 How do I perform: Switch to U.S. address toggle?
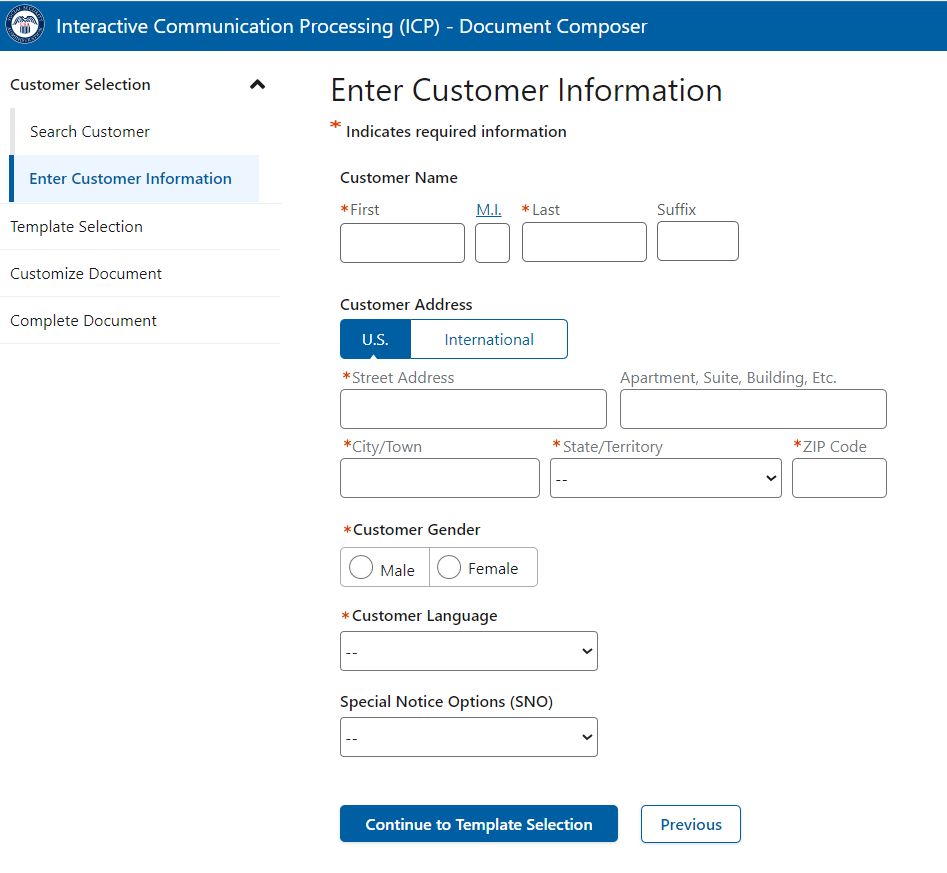tap(375, 339)
